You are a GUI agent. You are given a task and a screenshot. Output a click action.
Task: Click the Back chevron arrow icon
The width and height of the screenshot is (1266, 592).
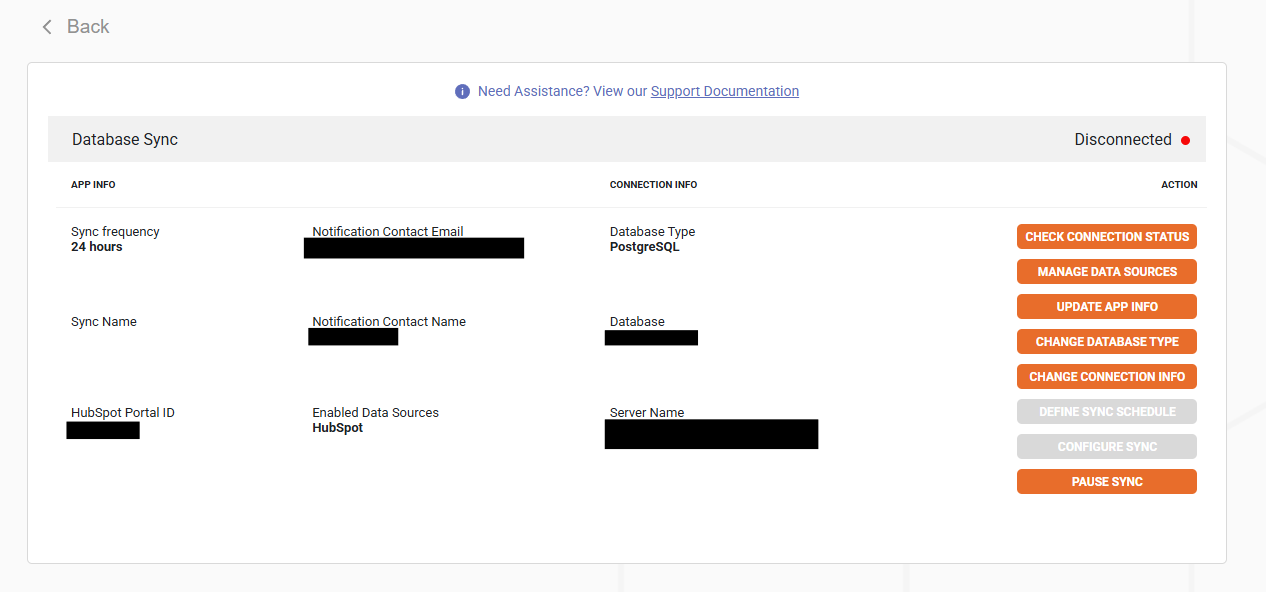pos(46,27)
